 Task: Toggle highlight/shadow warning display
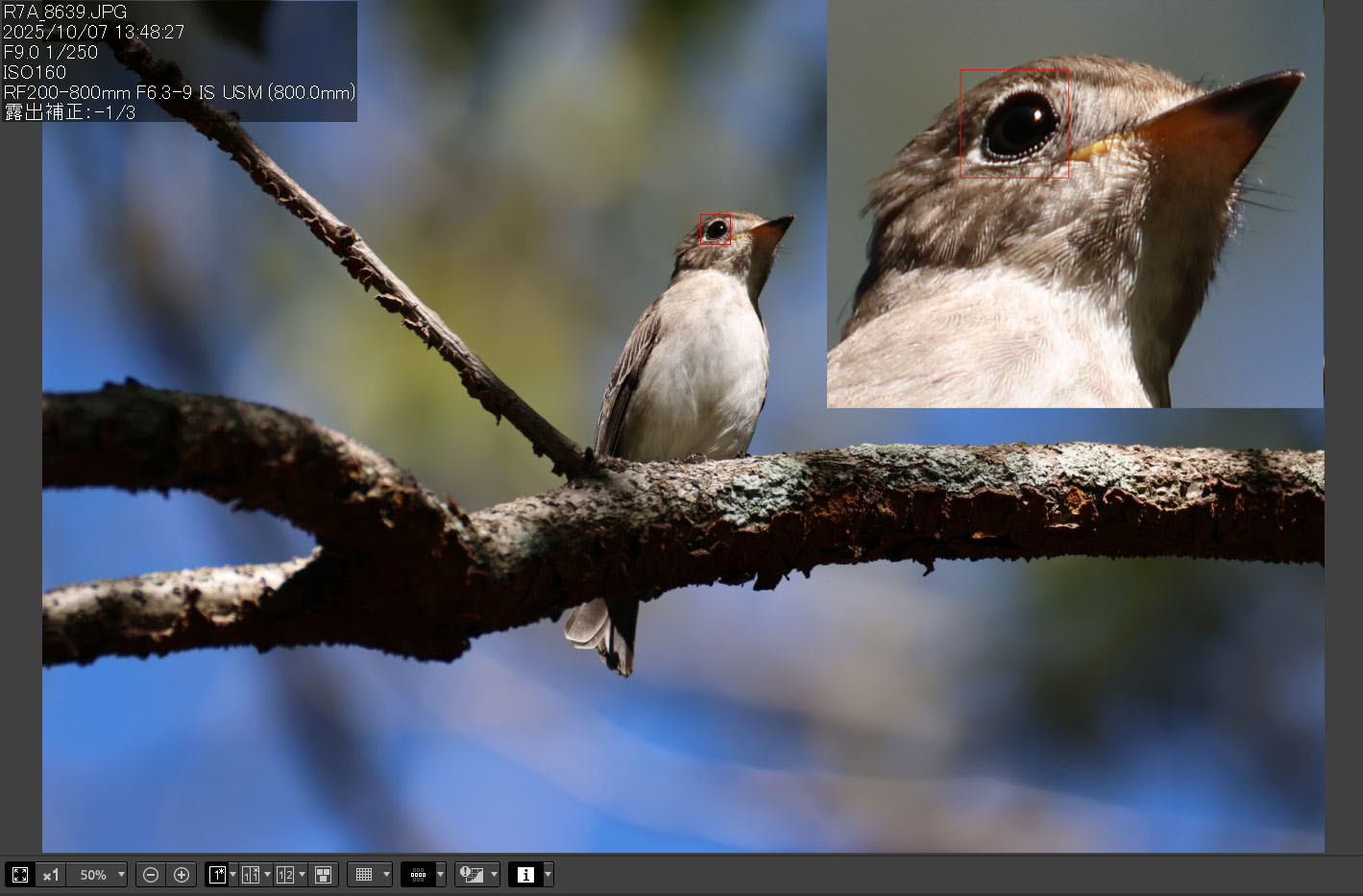(472, 875)
